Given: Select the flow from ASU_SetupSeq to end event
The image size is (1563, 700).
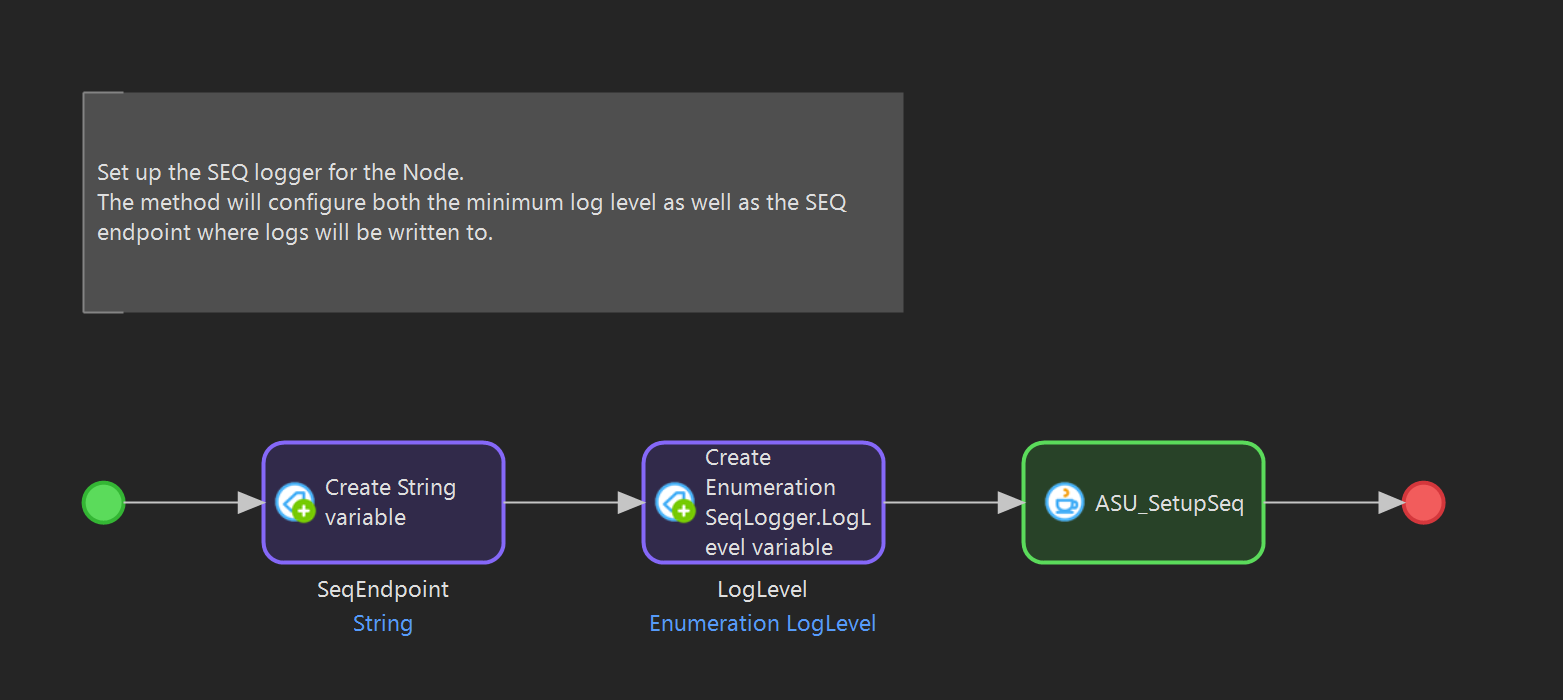Looking at the screenshot, I should [x=1320, y=502].
